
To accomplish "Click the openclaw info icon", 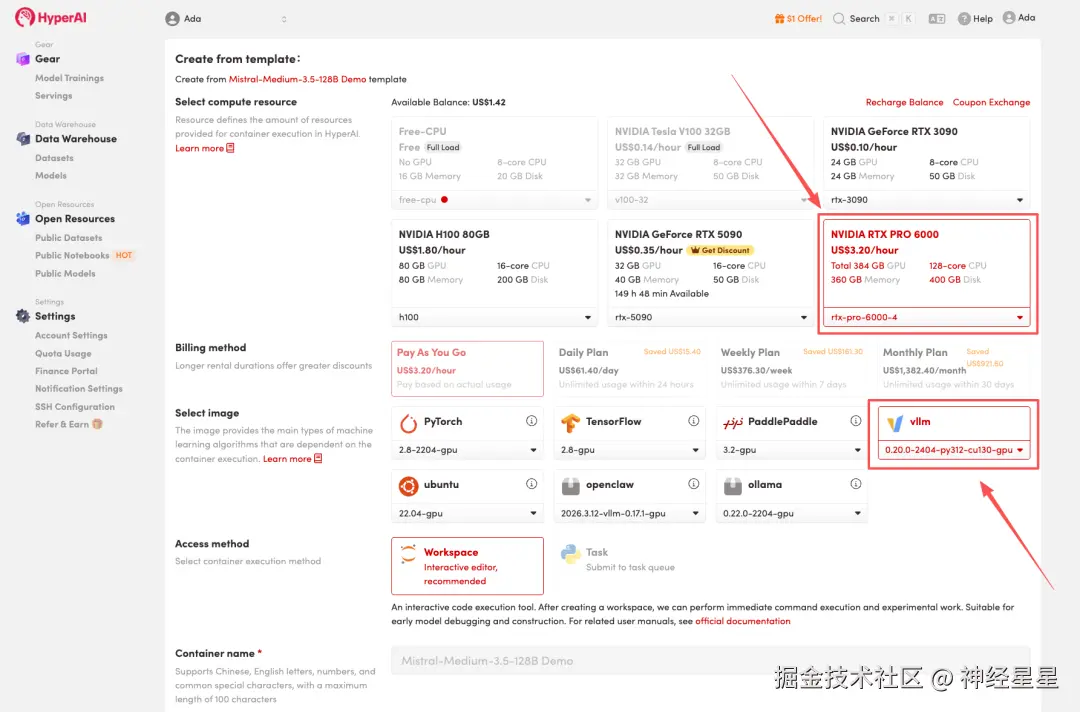I will pyautogui.click(x=694, y=484).
